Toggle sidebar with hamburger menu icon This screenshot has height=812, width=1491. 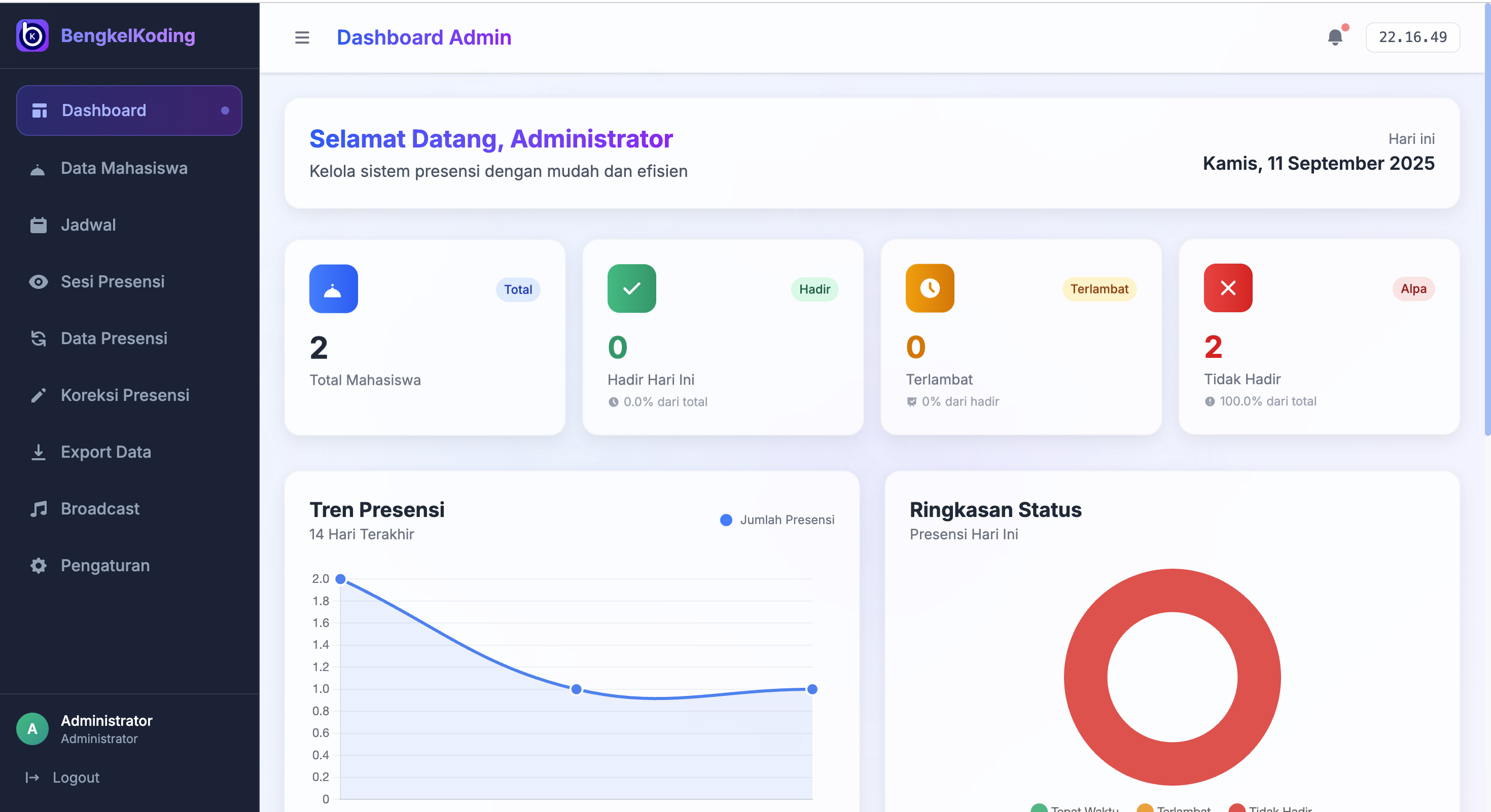point(302,38)
